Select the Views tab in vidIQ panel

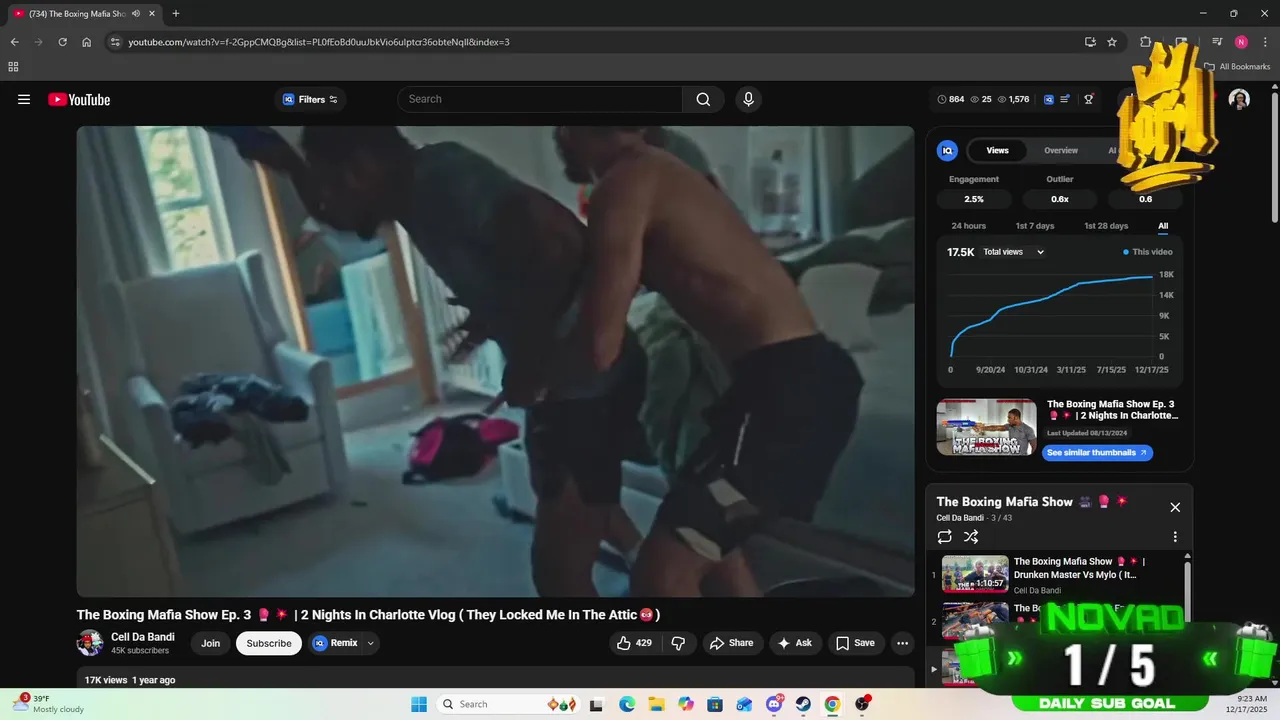[998, 150]
